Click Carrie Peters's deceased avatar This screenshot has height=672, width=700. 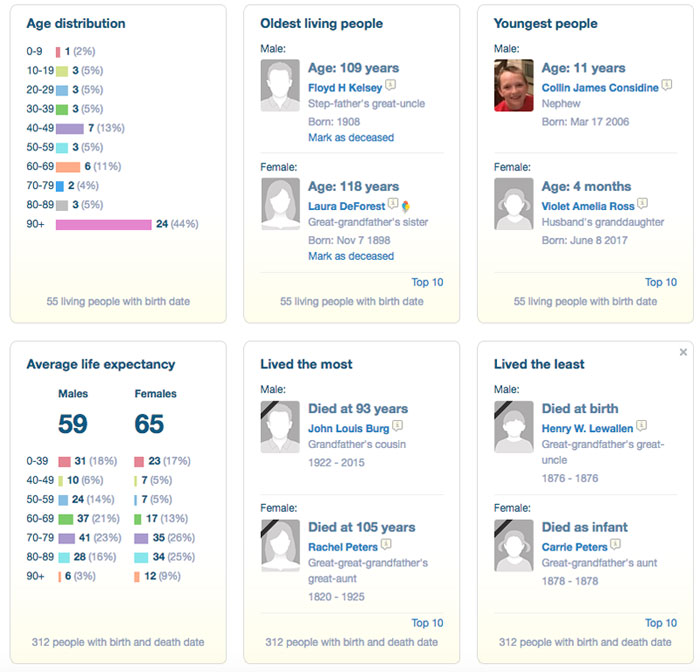point(514,546)
